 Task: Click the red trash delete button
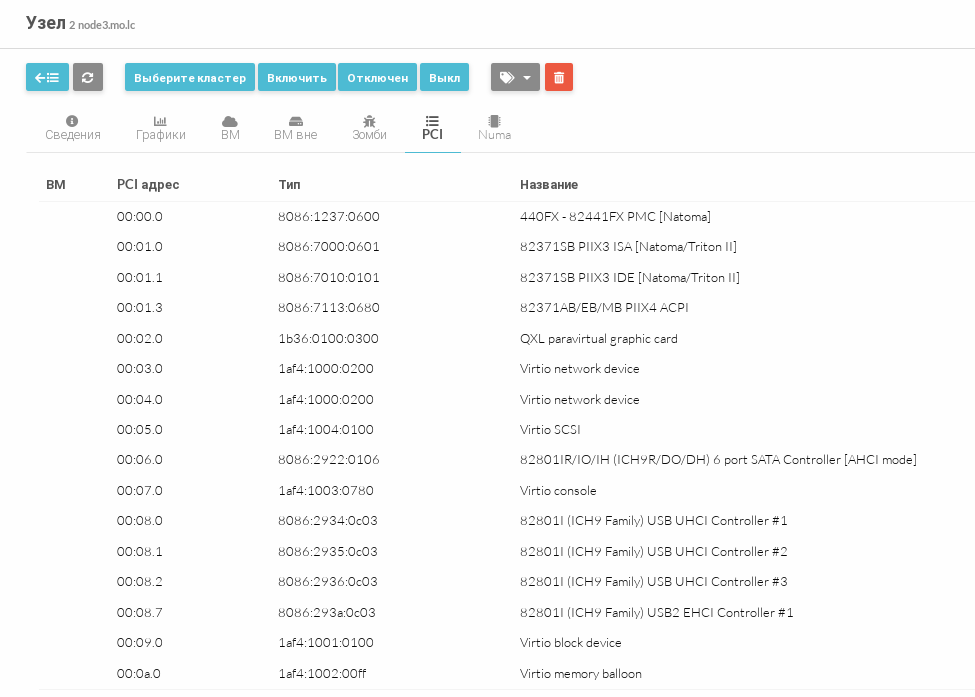(559, 77)
